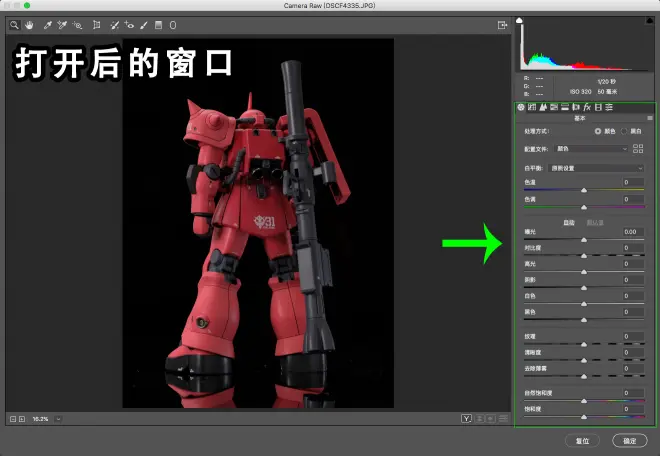The width and height of the screenshot is (660, 456).
Task: Click the 曝光 exposure value field 0.00
Action: tap(633, 232)
